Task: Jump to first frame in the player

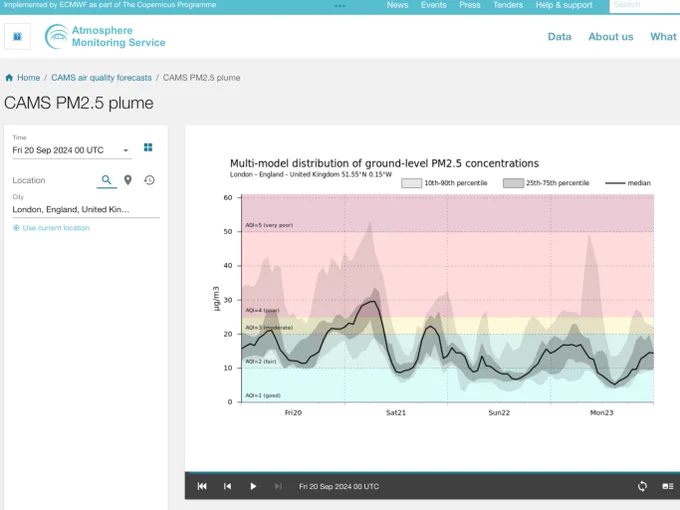Action: click(202, 486)
